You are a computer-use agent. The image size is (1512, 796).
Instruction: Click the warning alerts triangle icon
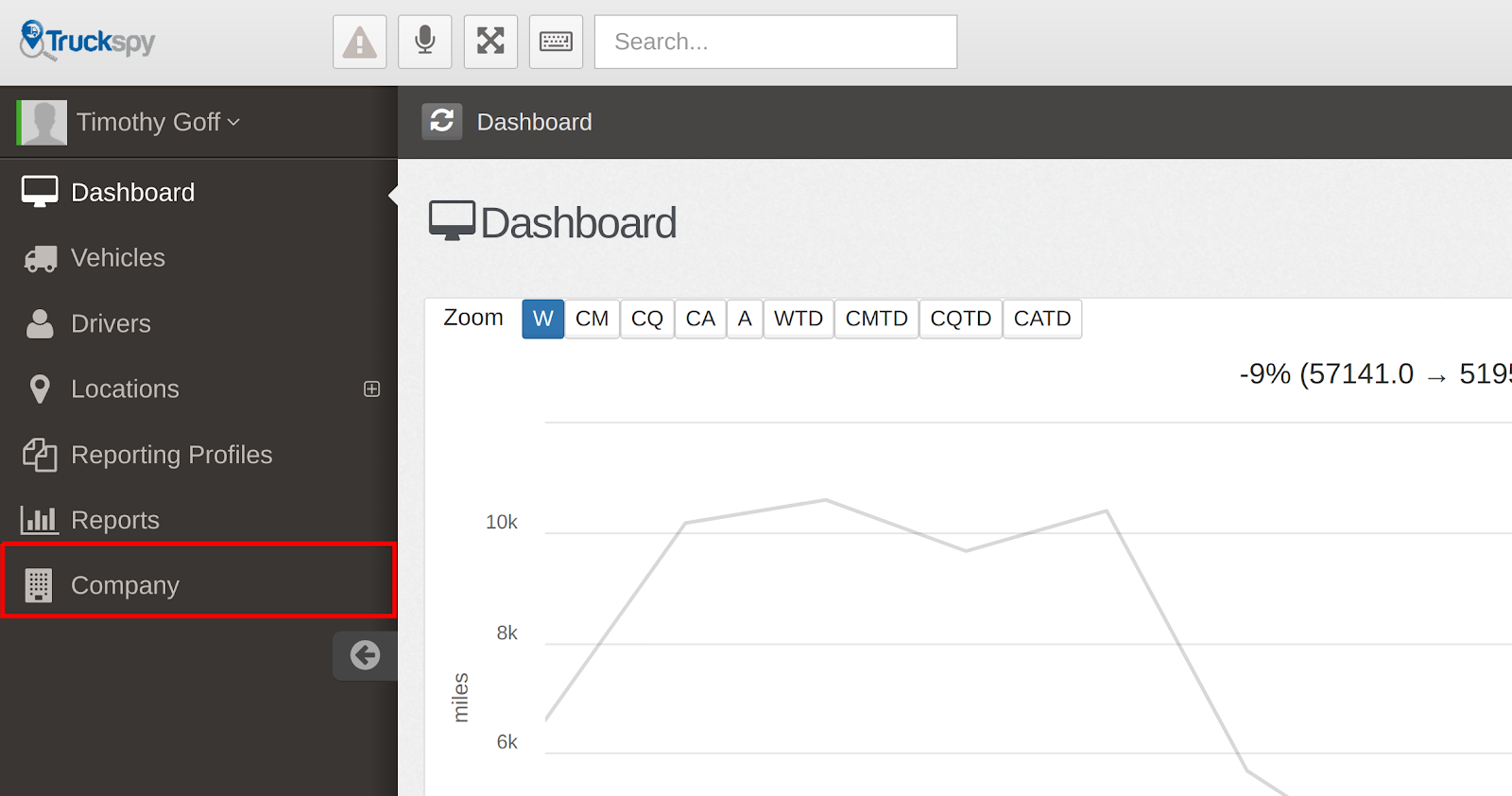[359, 42]
